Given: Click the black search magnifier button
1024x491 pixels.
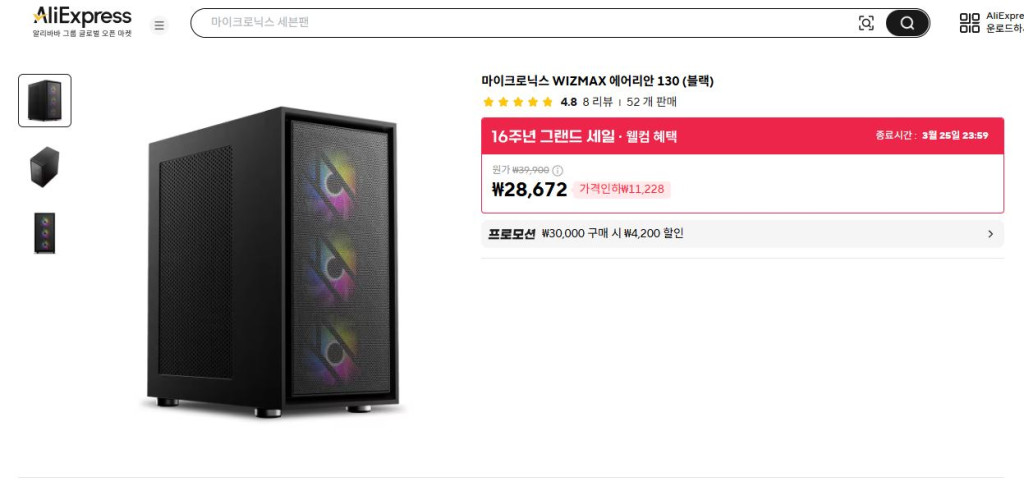Looking at the screenshot, I should [x=907, y=24].
